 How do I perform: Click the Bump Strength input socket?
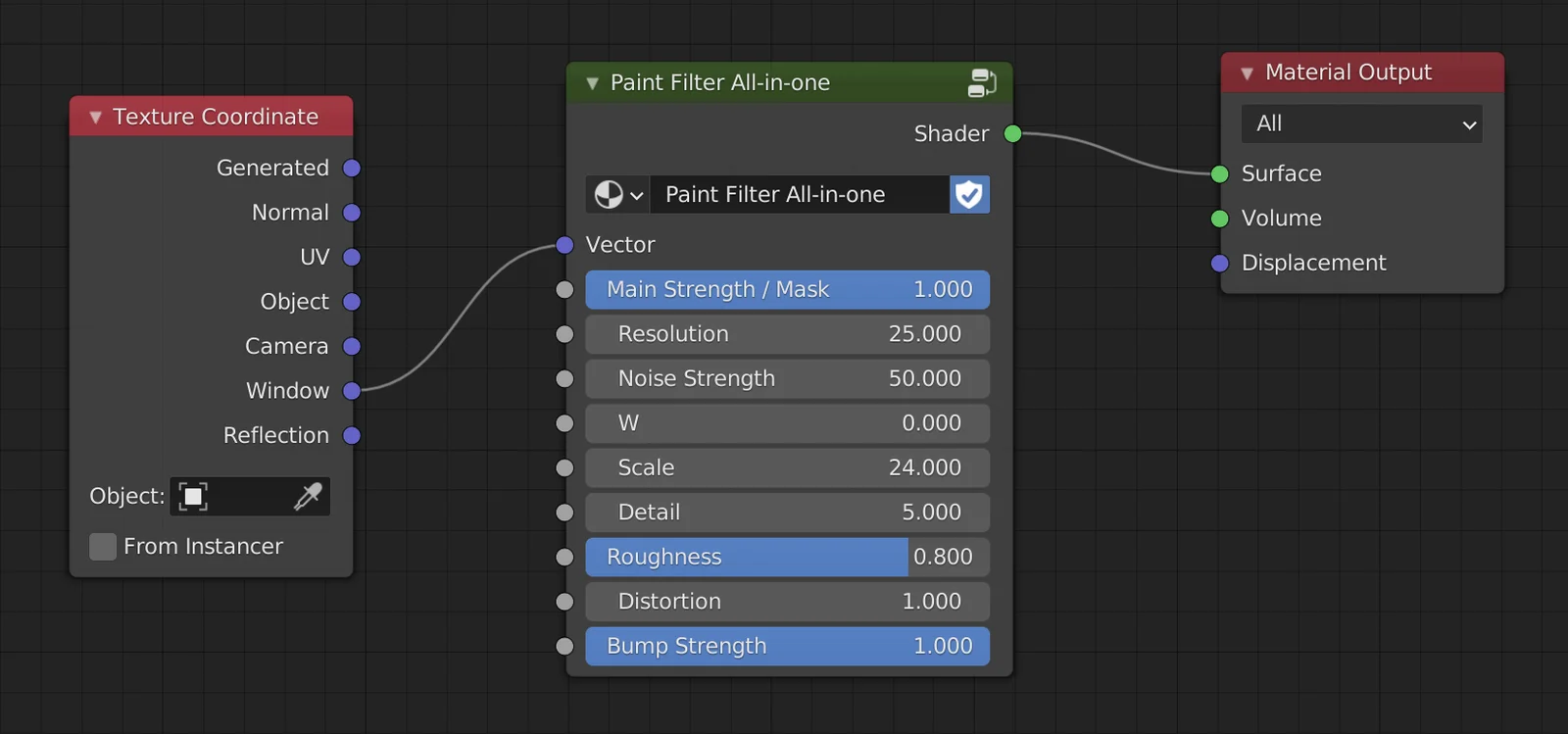(x=564, y=647)
